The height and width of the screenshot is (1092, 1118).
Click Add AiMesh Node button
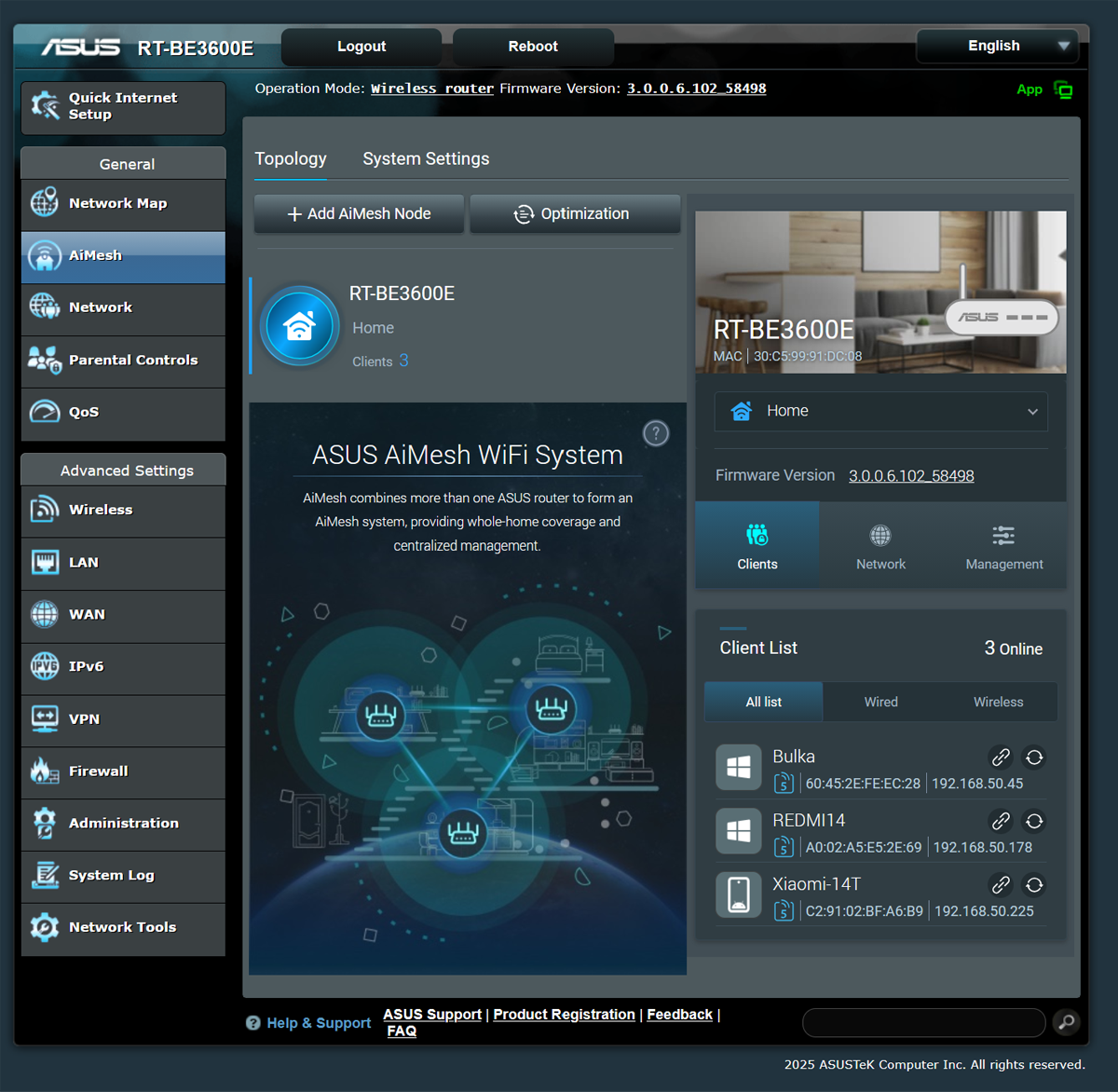359,213
